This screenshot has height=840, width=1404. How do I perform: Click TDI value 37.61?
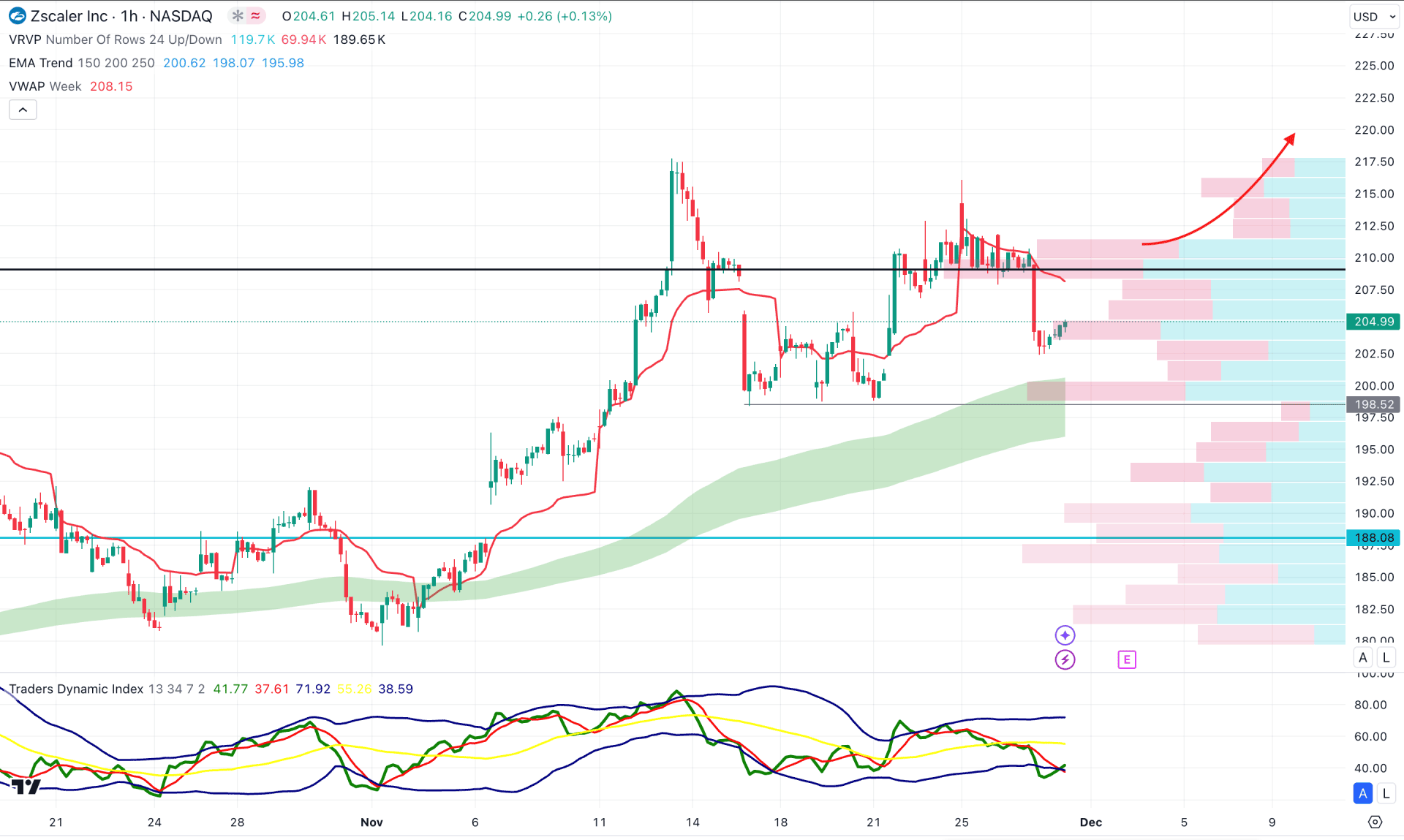[272, 689]
